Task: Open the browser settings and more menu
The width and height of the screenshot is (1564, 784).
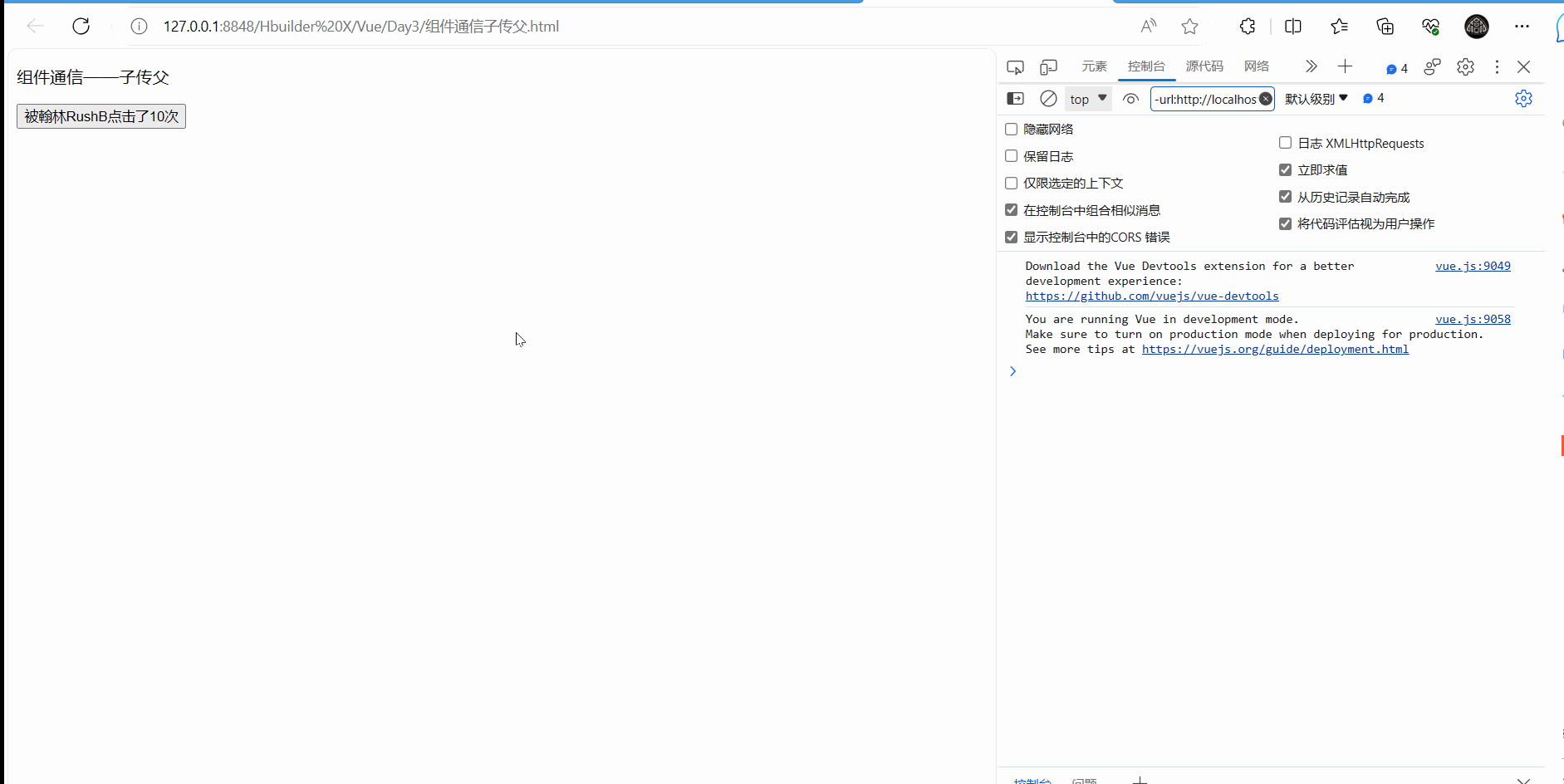Action: [x=1522, y=27]
